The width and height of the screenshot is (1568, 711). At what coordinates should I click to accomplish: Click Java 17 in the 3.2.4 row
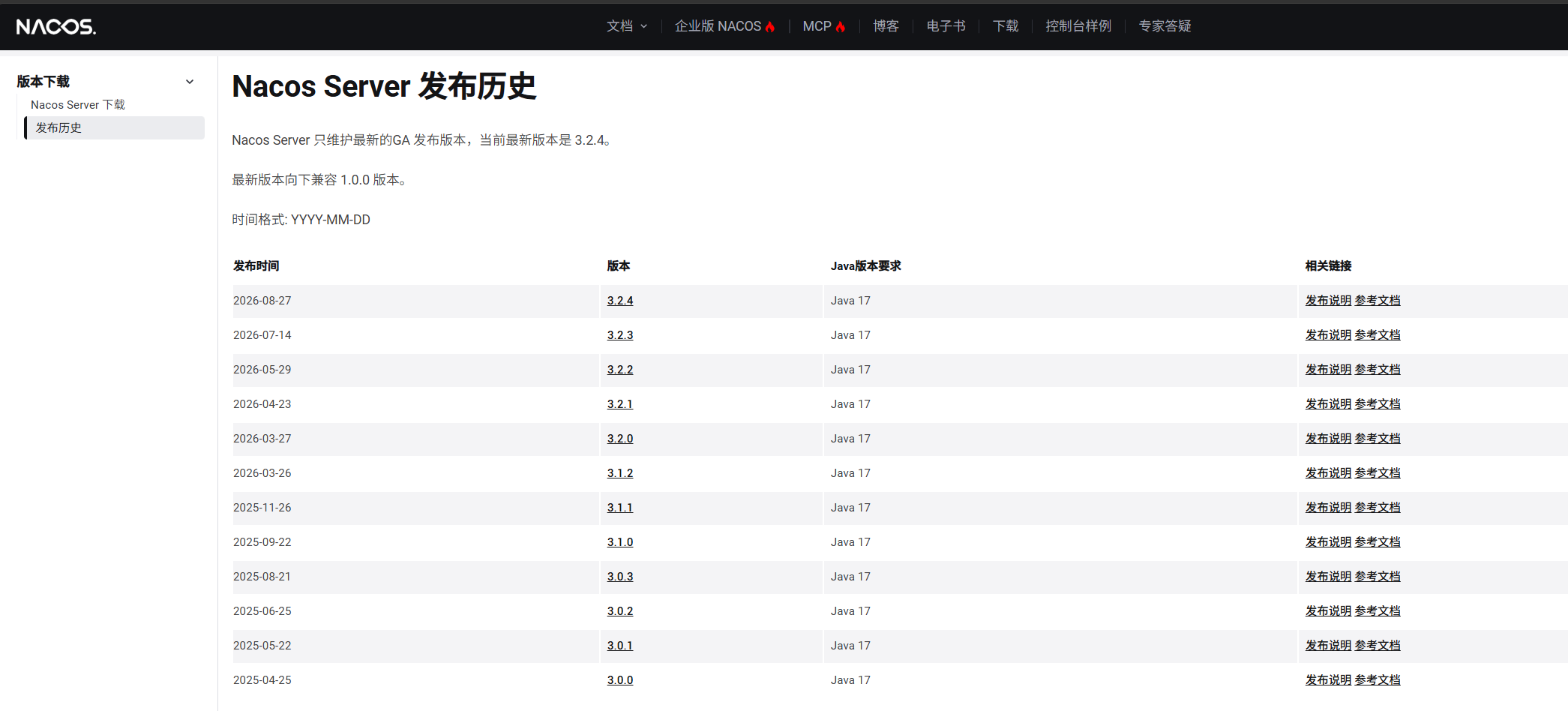850,301
